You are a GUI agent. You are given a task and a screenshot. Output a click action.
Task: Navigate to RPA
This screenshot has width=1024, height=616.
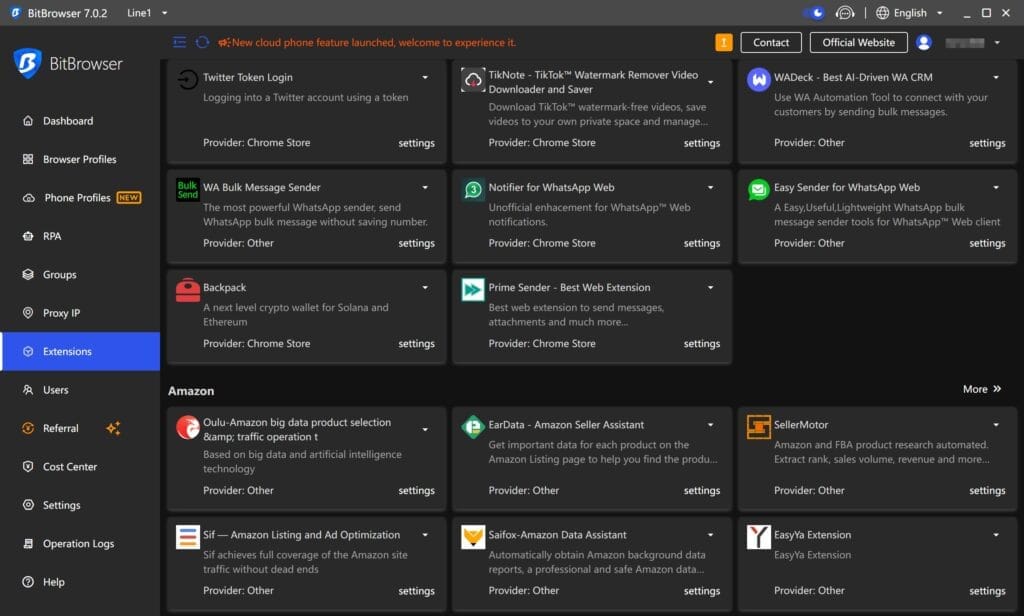[80, 236]
